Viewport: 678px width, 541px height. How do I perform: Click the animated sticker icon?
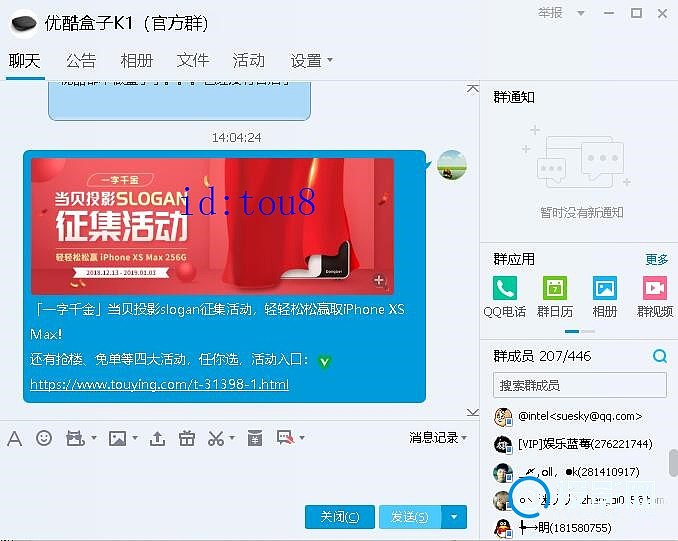[75, 438]
